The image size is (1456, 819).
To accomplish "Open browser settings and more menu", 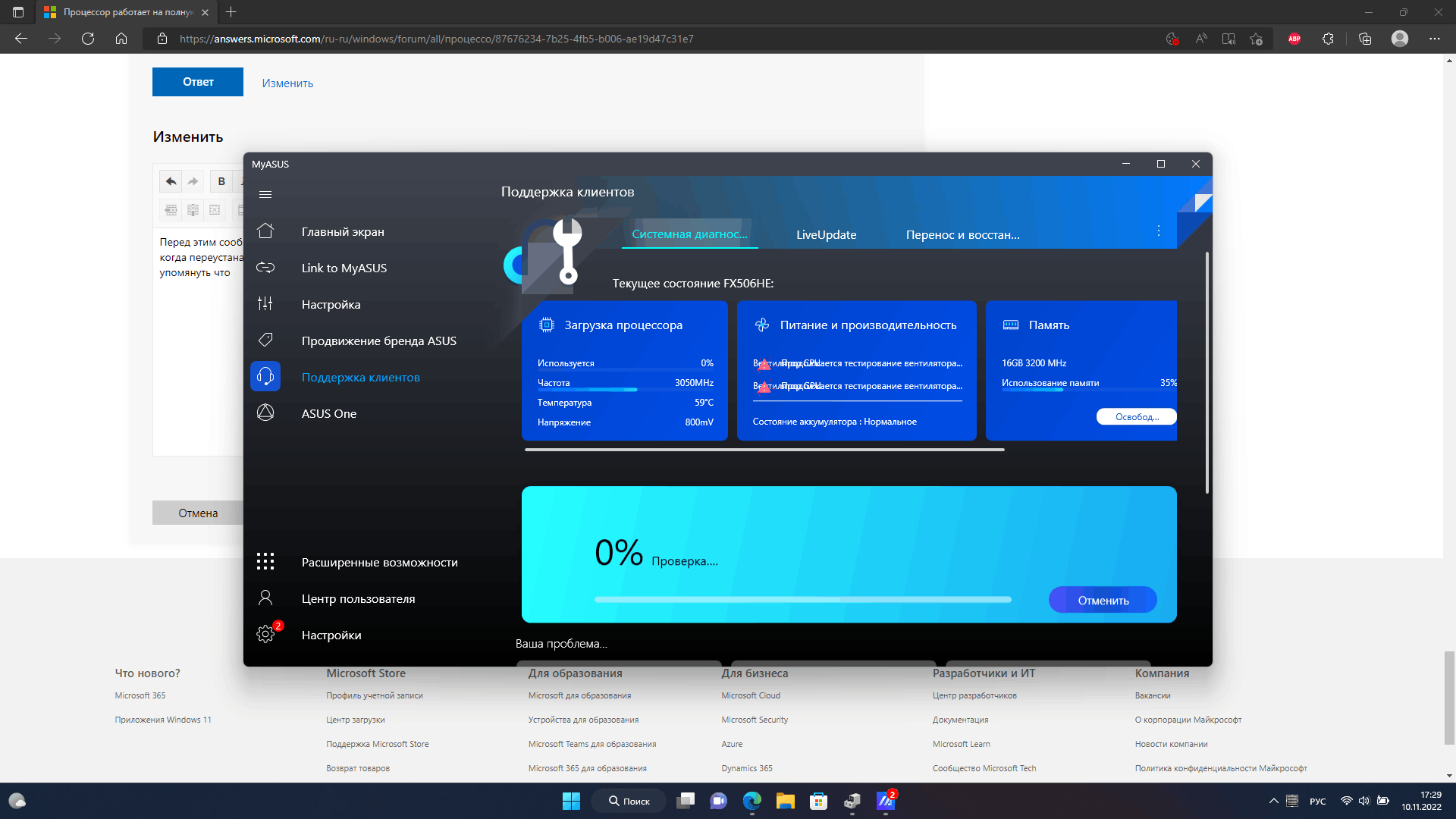I will 1434,39.
